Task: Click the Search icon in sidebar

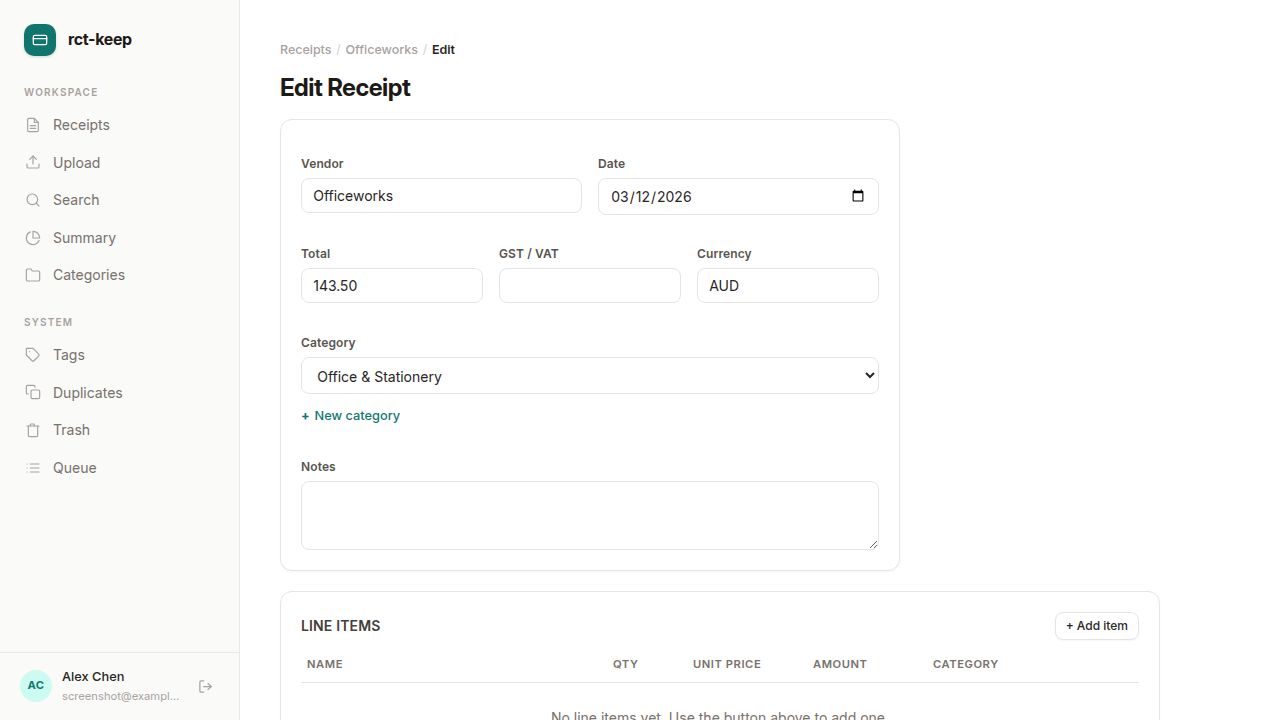Action: tap(35, 200)
